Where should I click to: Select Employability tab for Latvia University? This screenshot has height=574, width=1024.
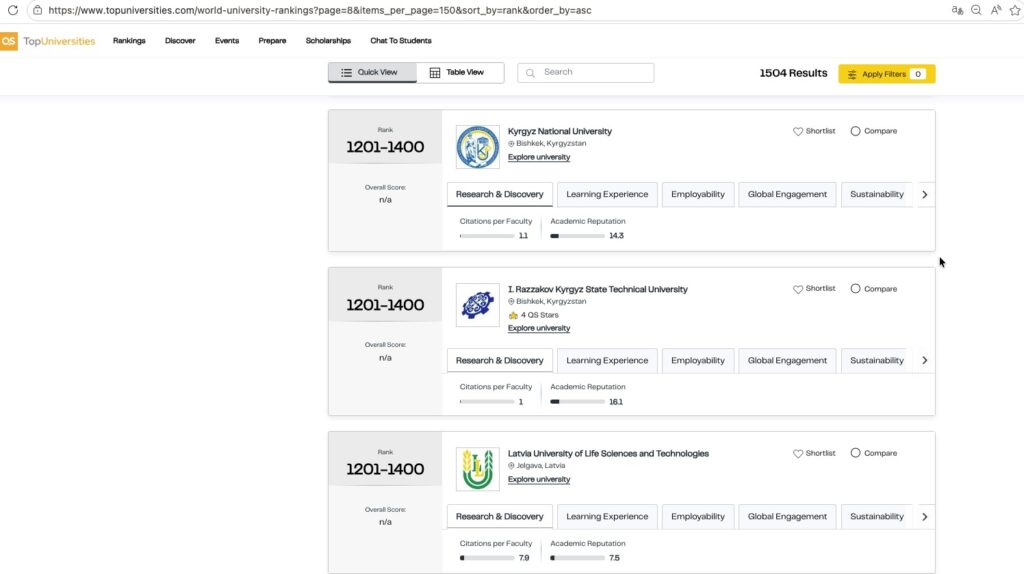pyautogui.click(x=697, y=517)
